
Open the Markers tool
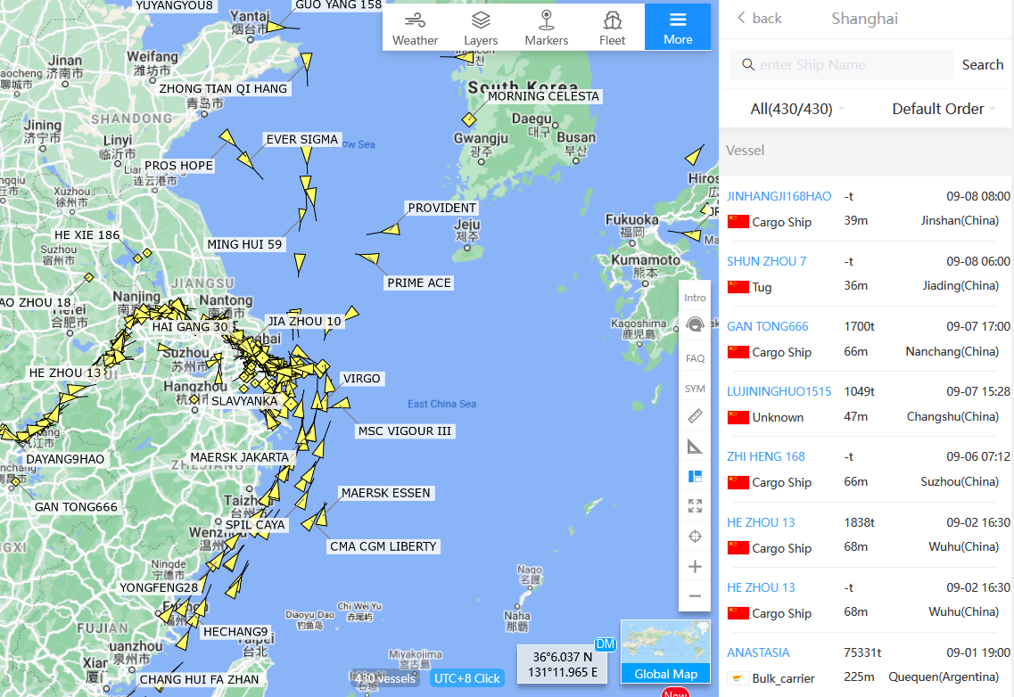point(546,28)
